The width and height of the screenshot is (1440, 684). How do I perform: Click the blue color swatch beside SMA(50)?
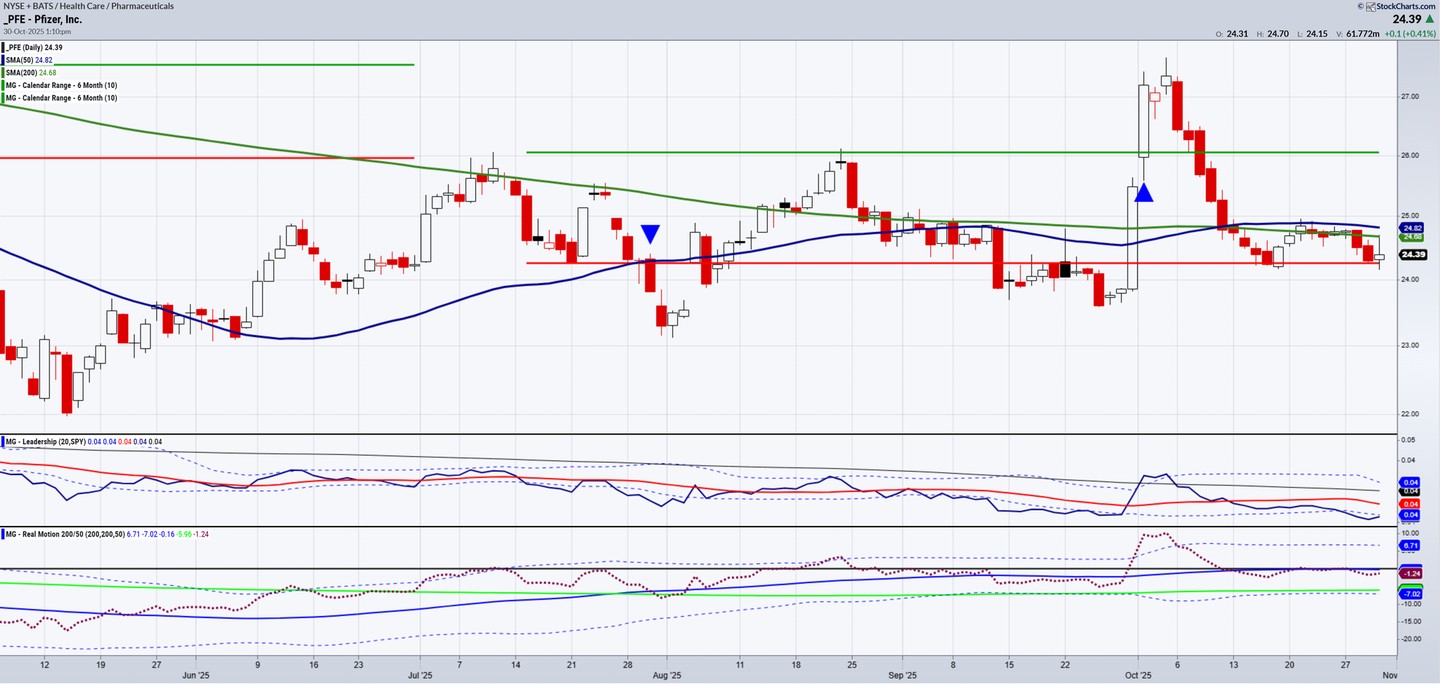[4, 60]
